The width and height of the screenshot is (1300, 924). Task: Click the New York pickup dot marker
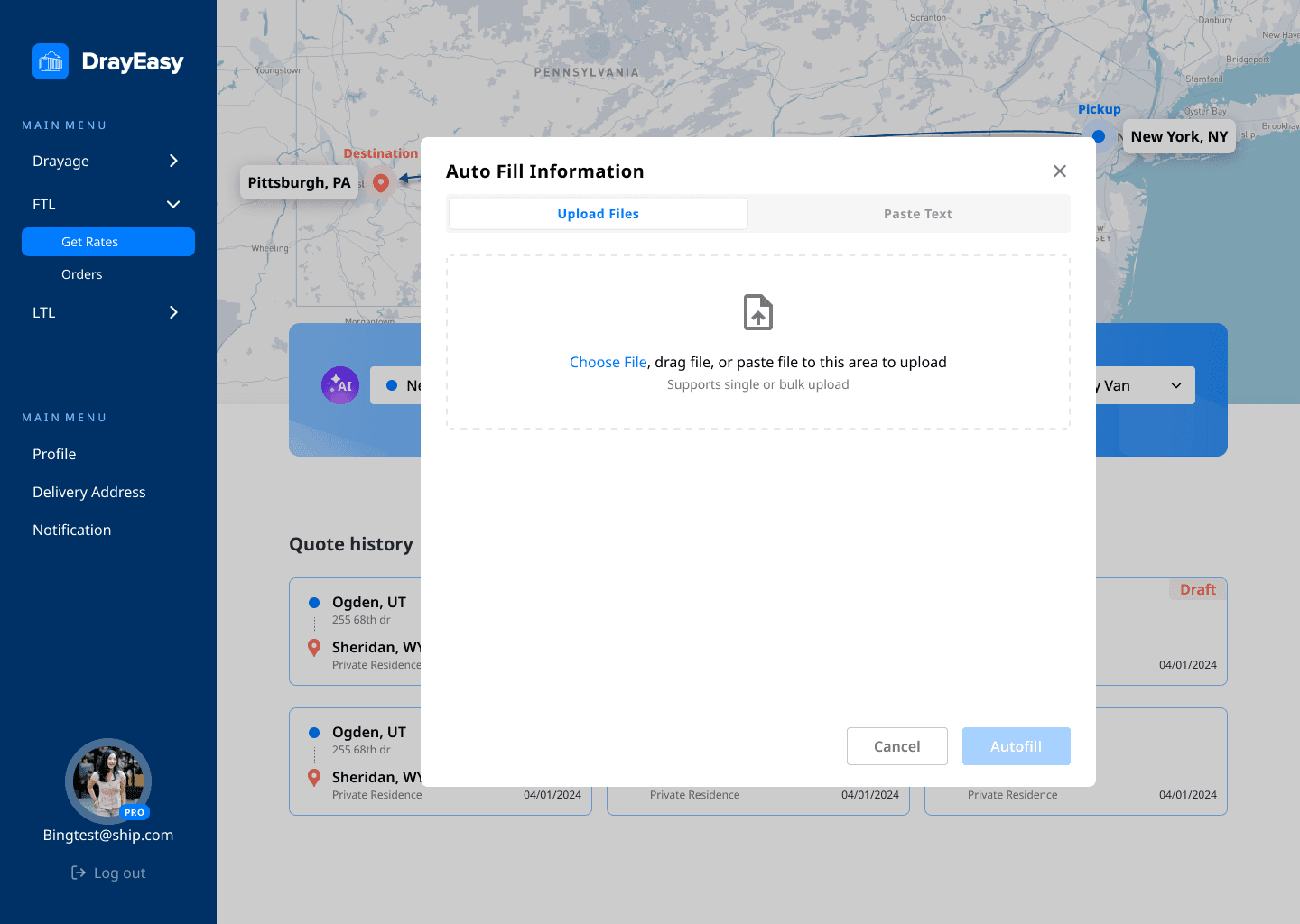point(1099,136)
